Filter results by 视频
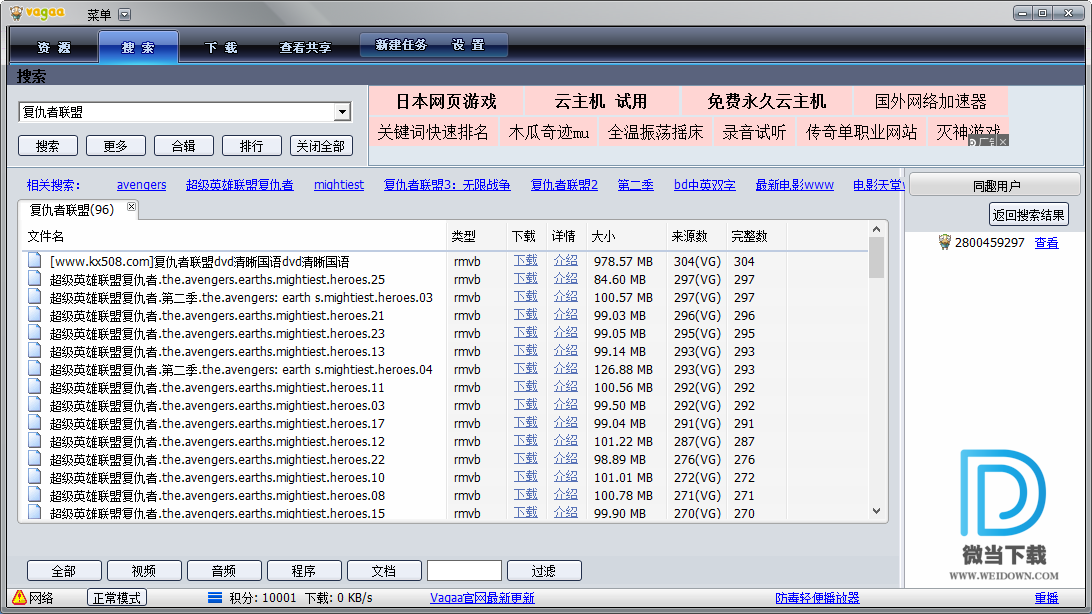The width and height of the screenshot is (1092, 614). point(144,571)
